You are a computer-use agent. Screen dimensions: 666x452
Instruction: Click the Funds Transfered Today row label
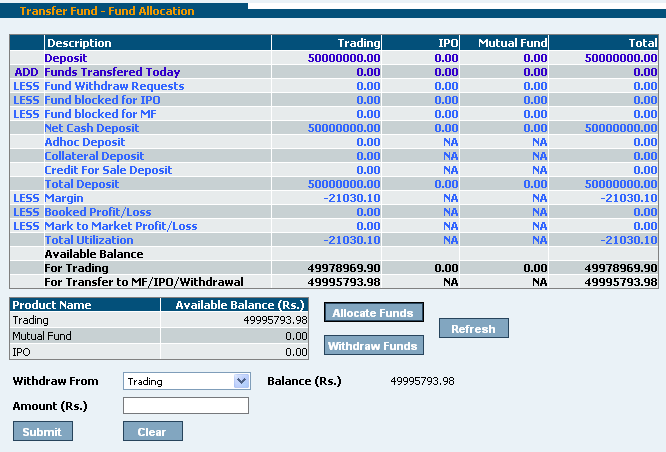pyautogui.click(x=112, y=72)
